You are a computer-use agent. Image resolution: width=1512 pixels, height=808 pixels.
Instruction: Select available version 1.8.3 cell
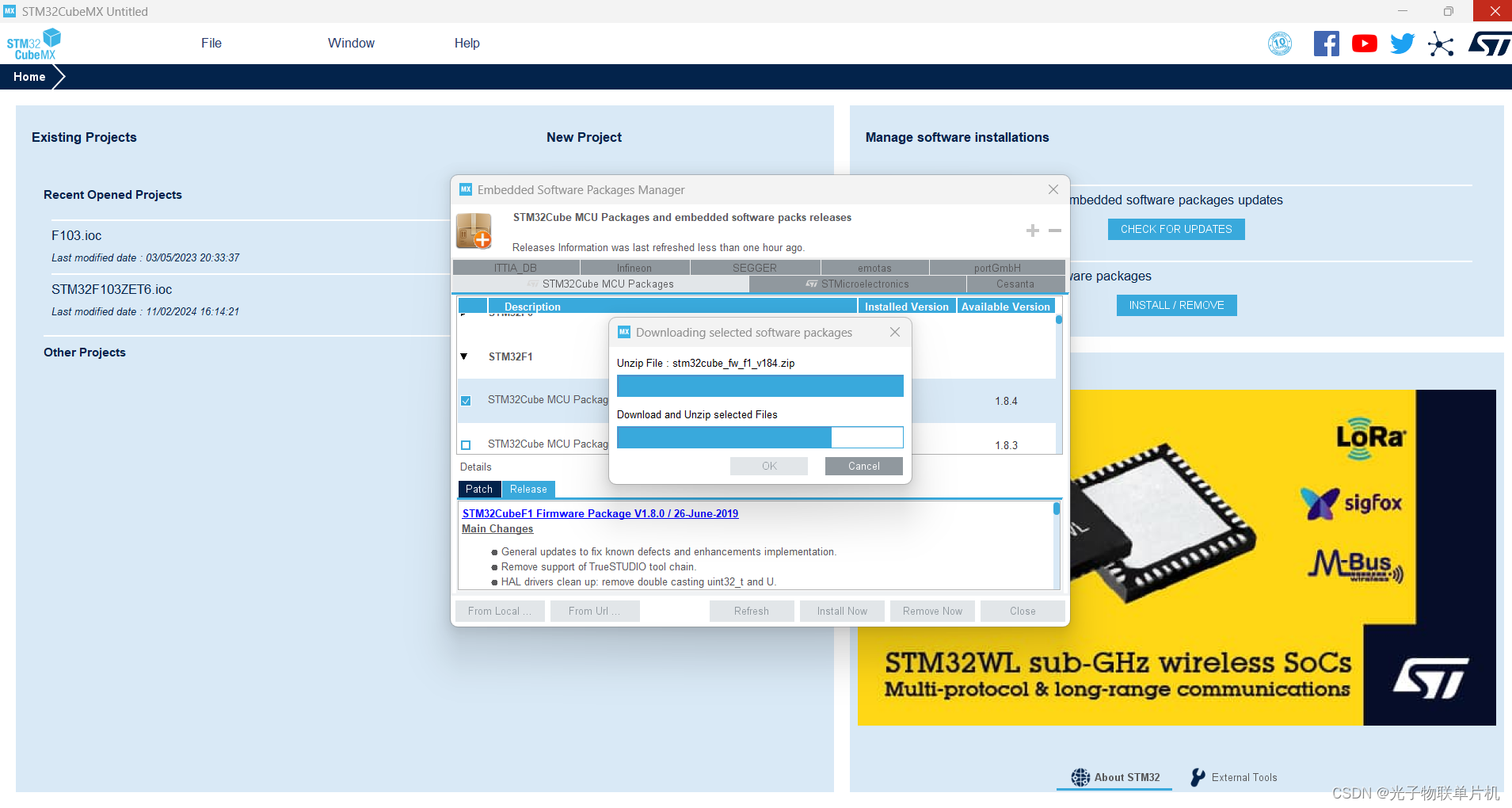(x=1006, y=445)
